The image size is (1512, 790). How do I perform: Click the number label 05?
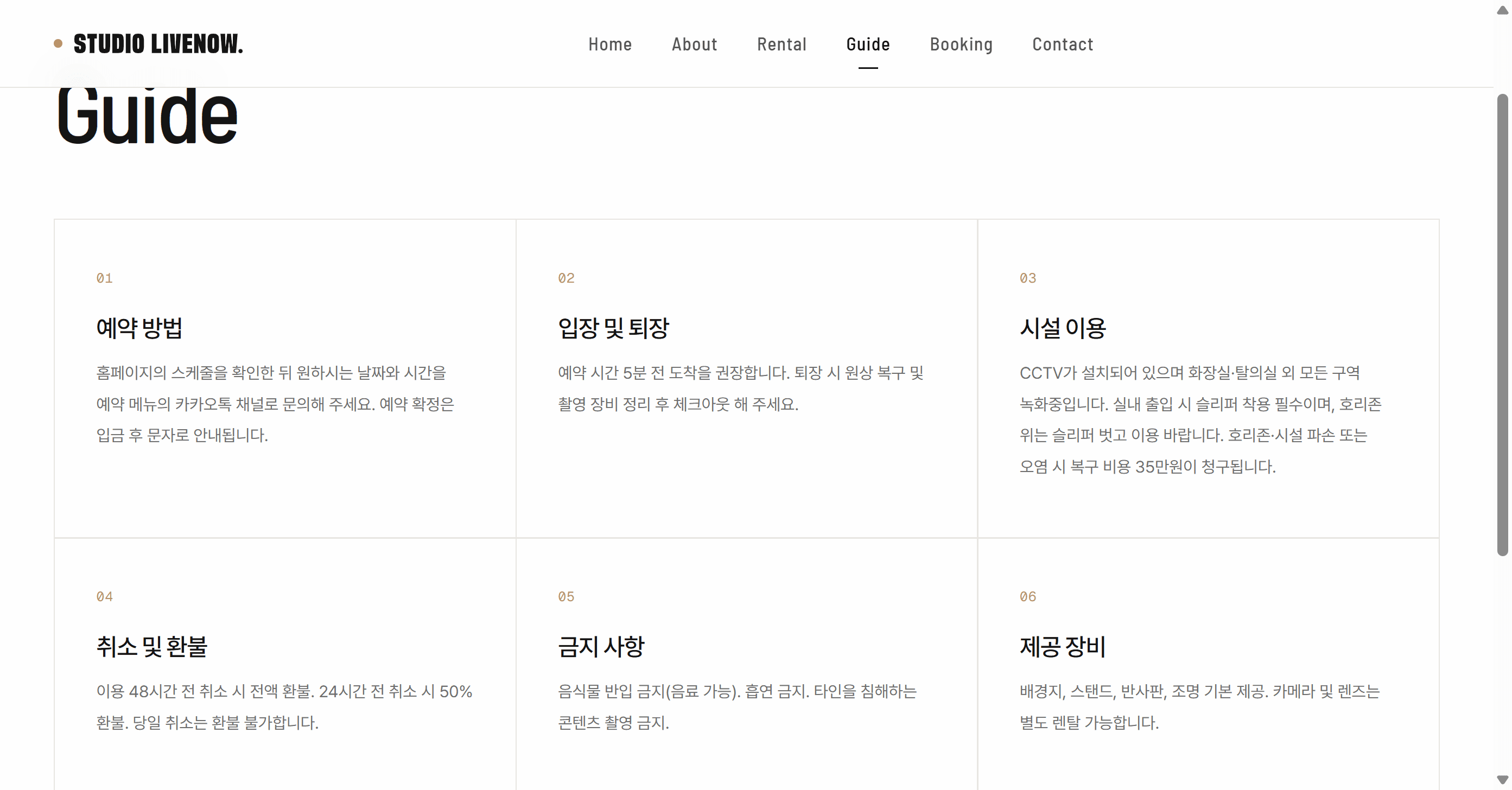coord(567,597)
